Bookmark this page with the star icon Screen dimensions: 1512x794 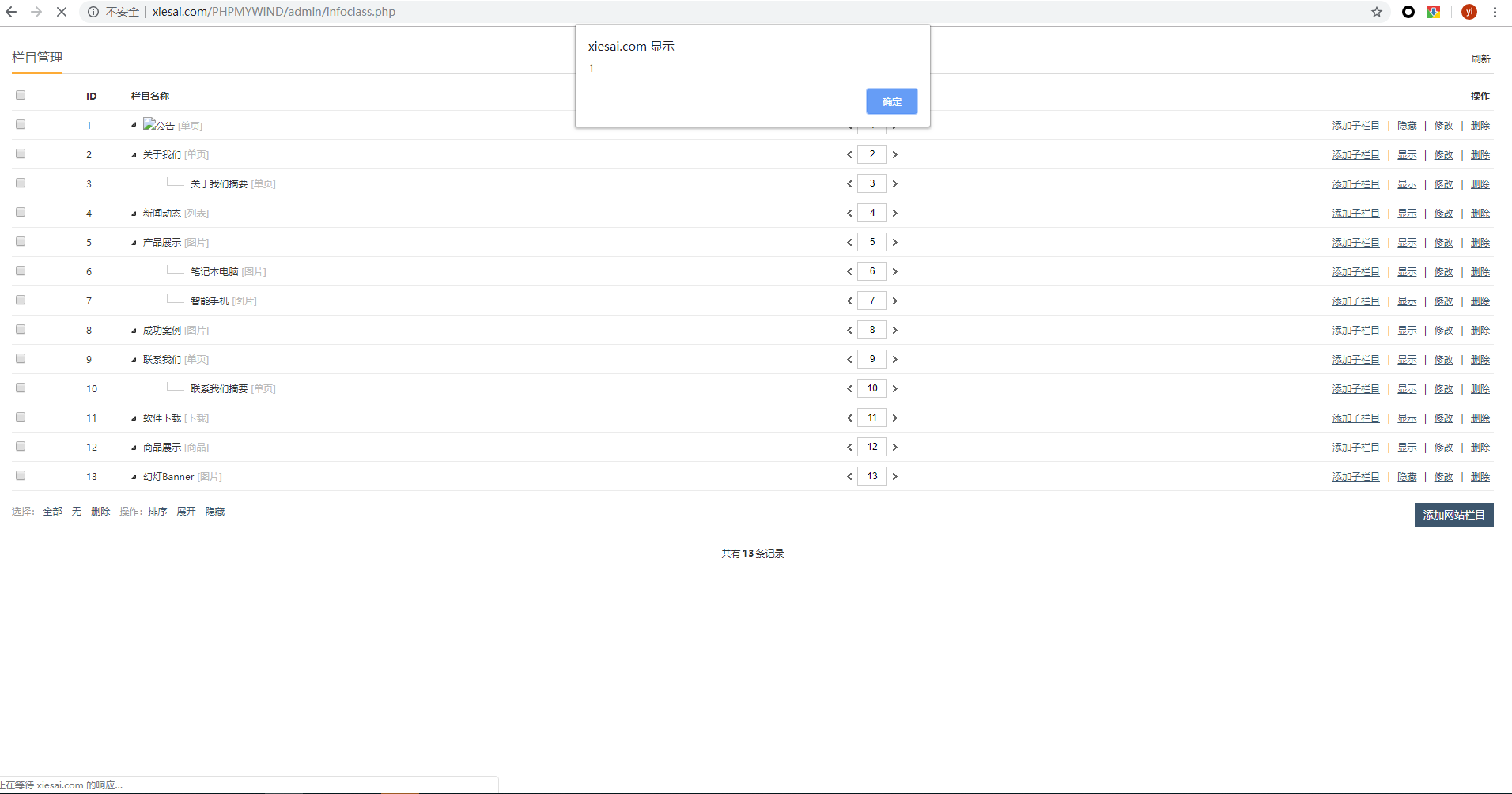click(1377, 12)
